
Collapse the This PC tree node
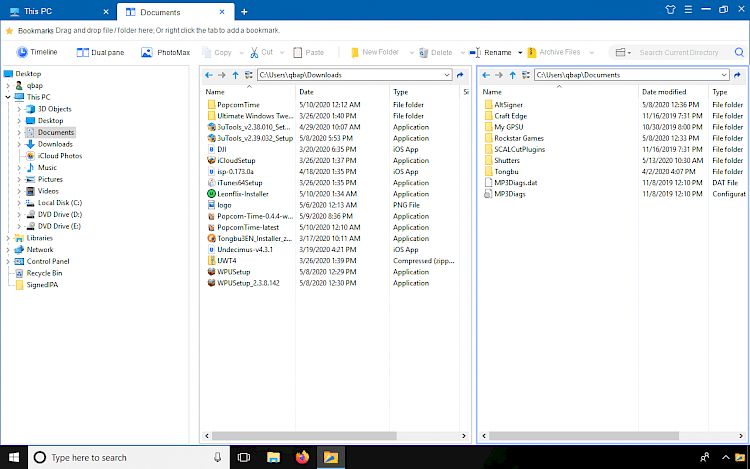pyautogui.click(x=8, y=97)
